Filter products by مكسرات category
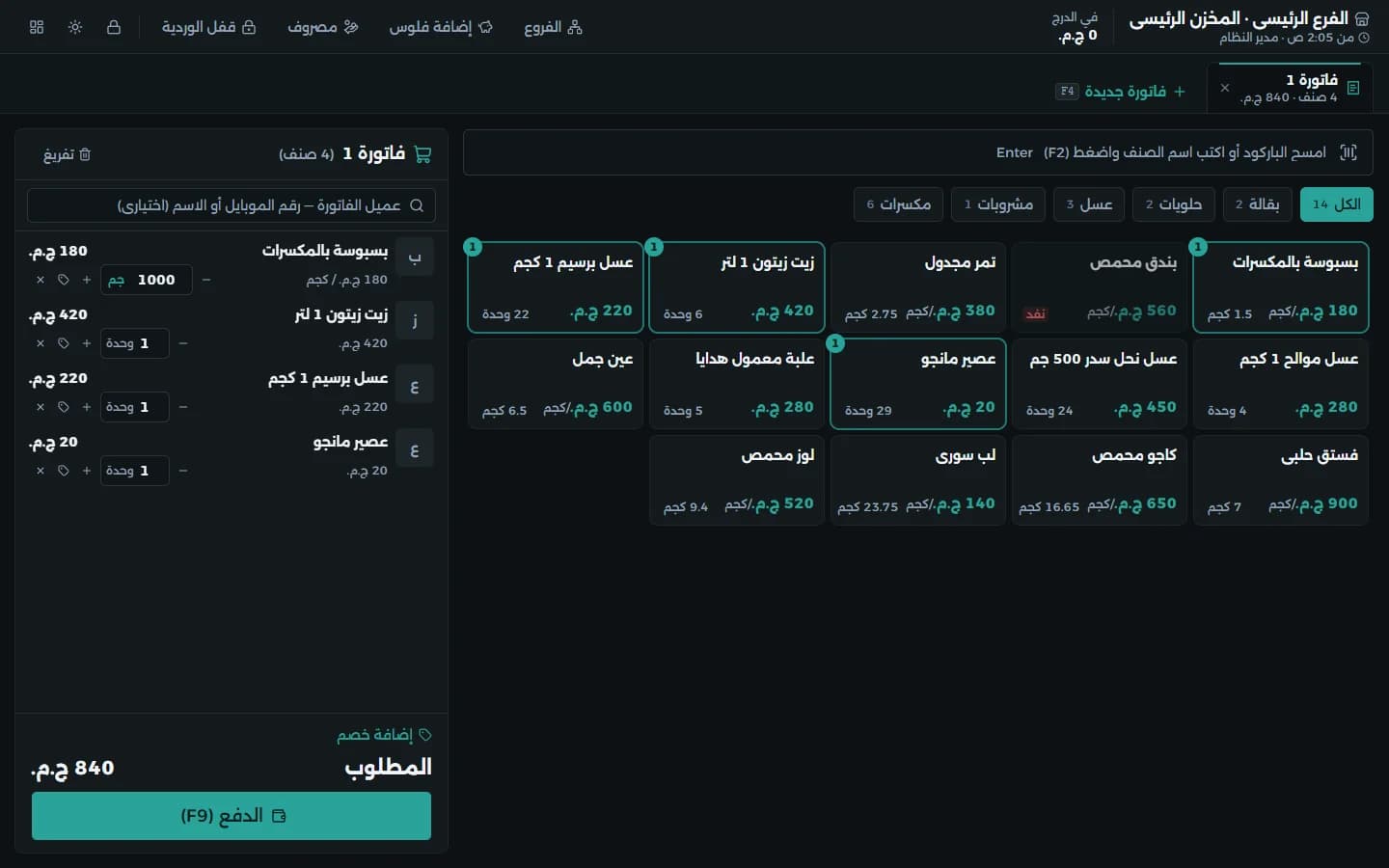 pos(898,204)
